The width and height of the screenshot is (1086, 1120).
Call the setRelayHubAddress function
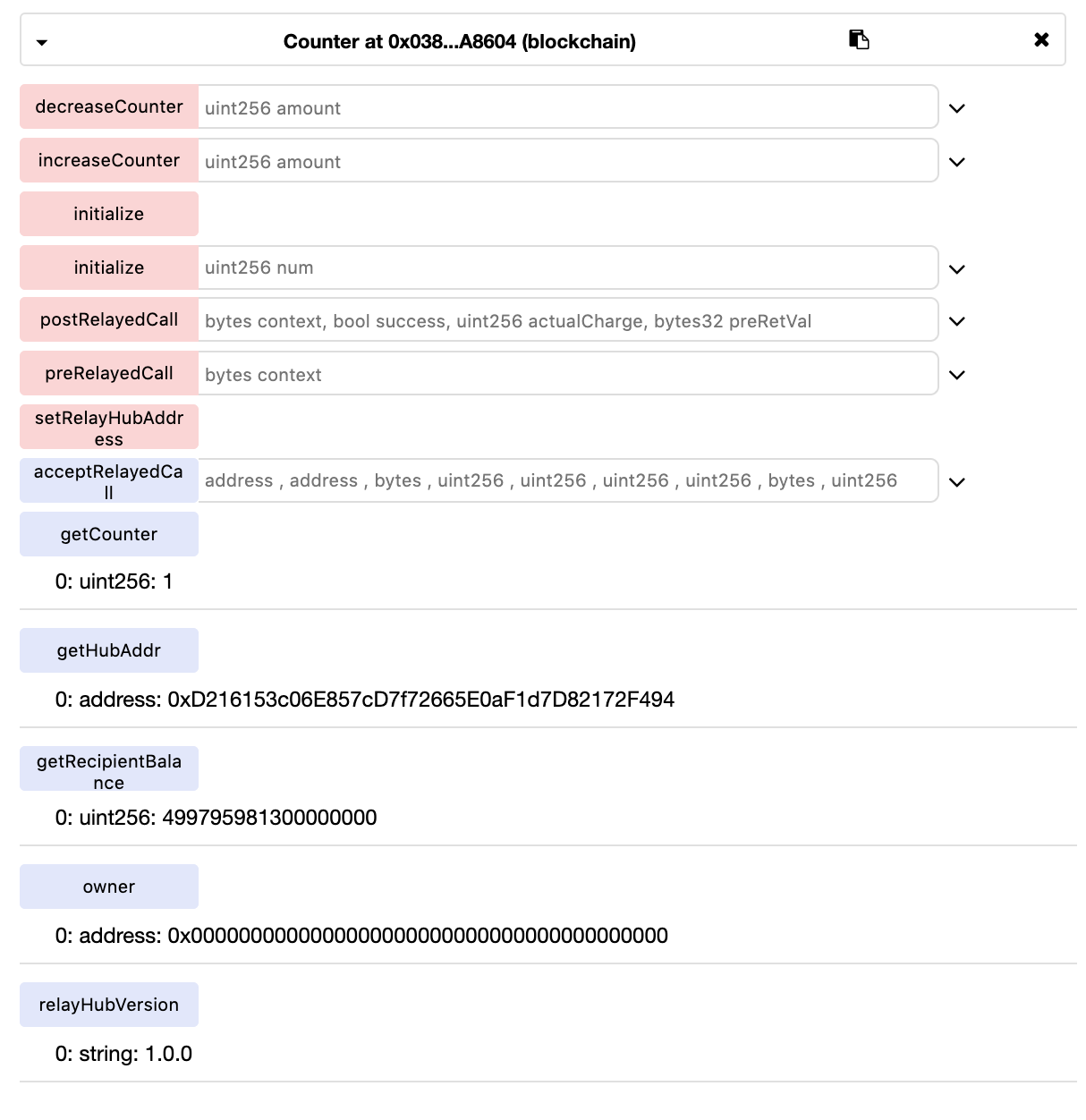pyautogui.click(x=109, y=427)
